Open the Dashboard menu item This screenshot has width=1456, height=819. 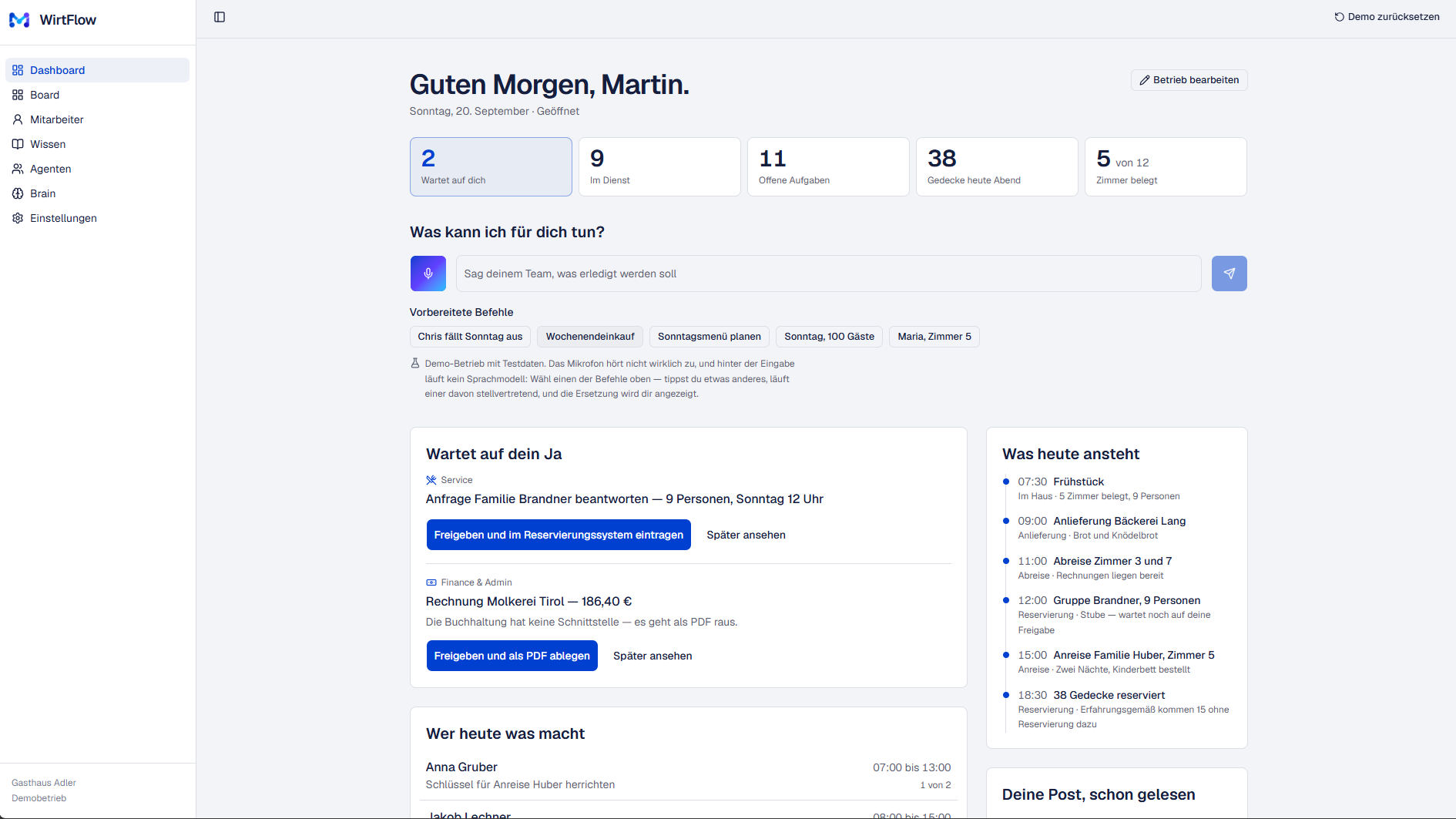pos(98,70)
